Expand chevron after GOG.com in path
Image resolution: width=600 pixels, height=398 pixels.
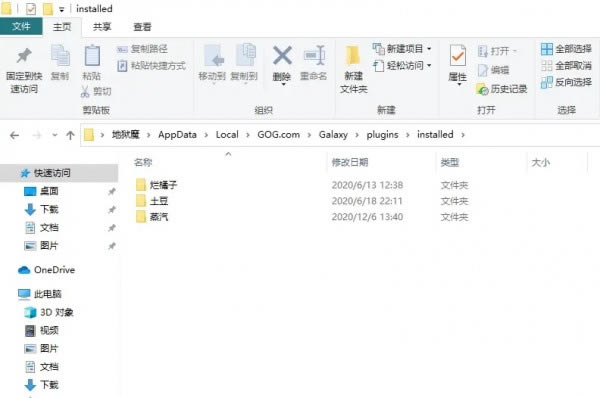point(309,135)
